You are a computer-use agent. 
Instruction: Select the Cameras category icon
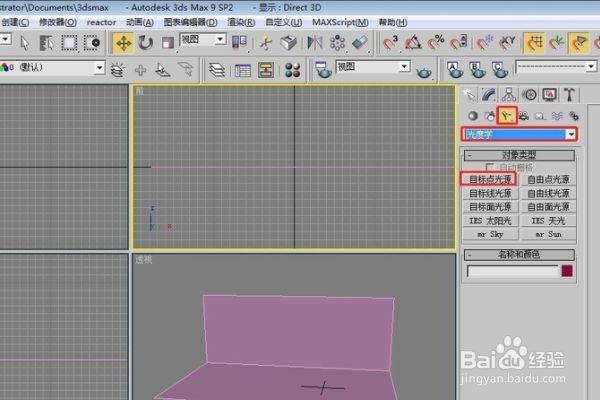pos(523,116)
